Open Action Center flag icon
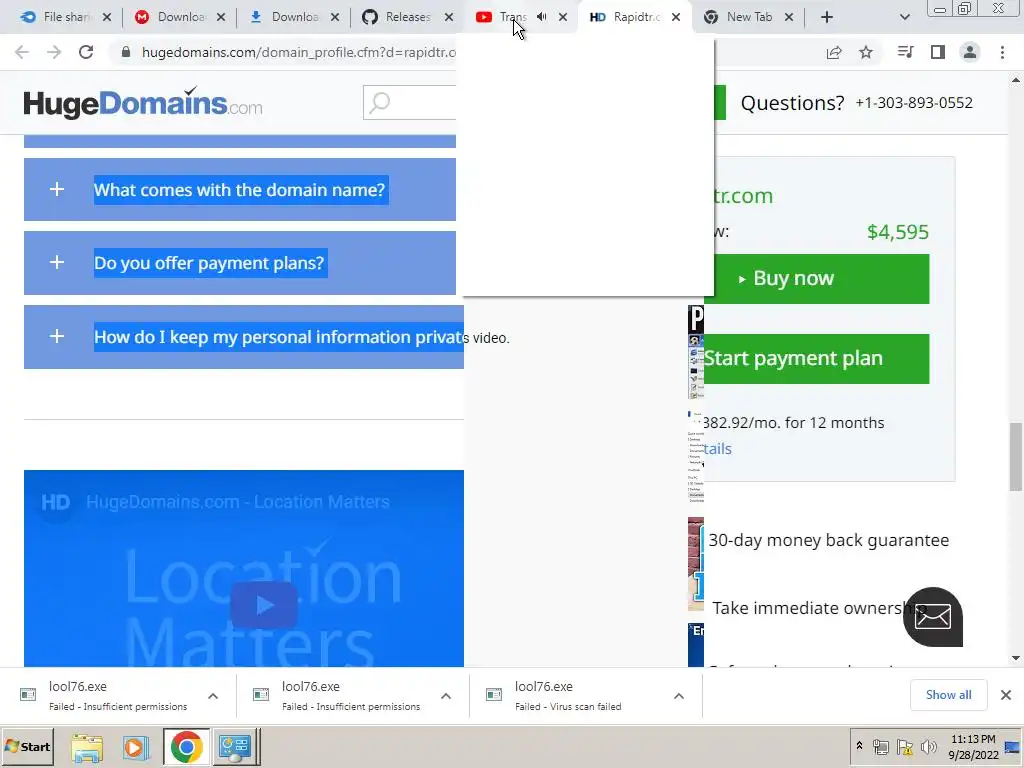1024x768 pixels. pos(904,746)
